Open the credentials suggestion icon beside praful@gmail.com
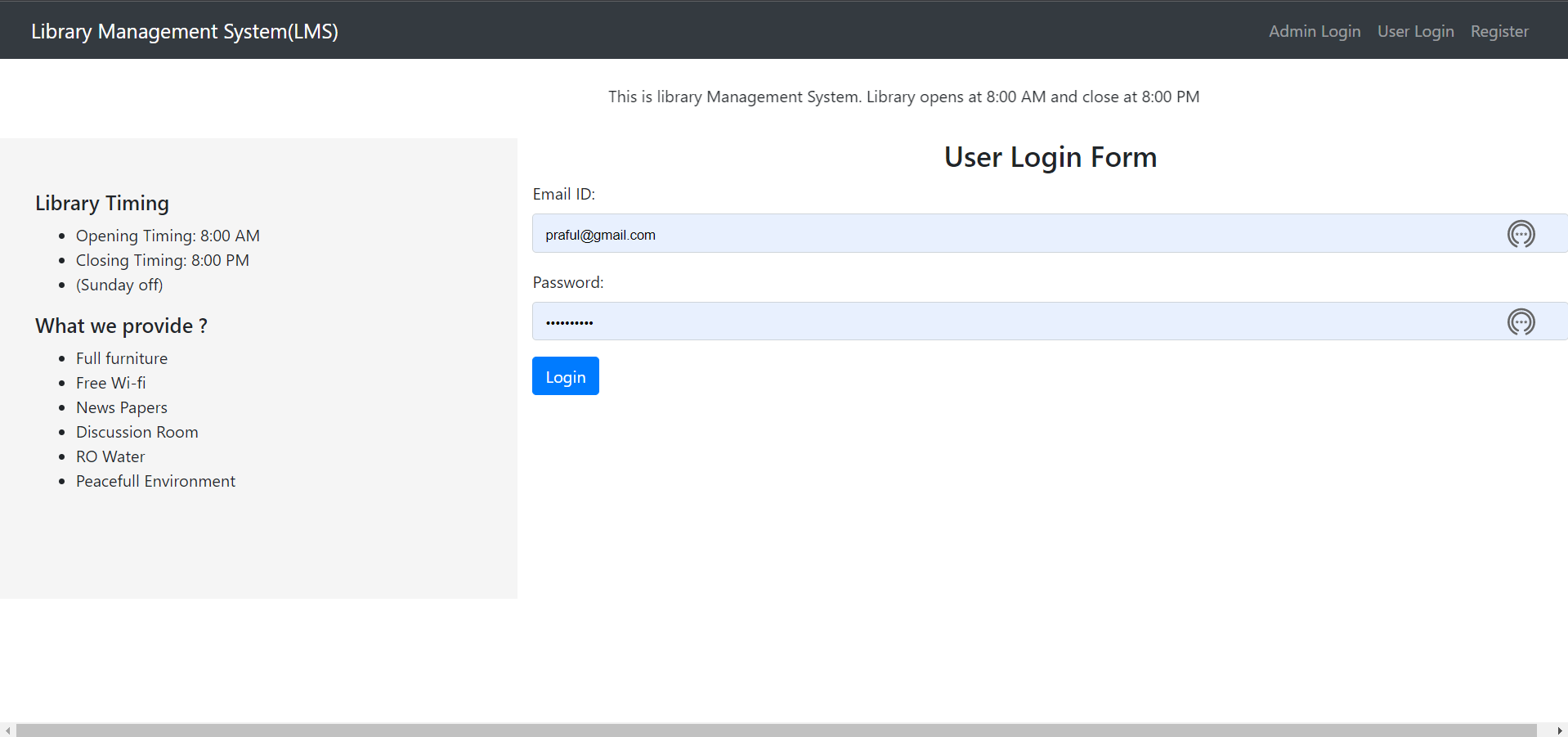Viewport: 1568px width, 737px height. tap(1521, 234)
